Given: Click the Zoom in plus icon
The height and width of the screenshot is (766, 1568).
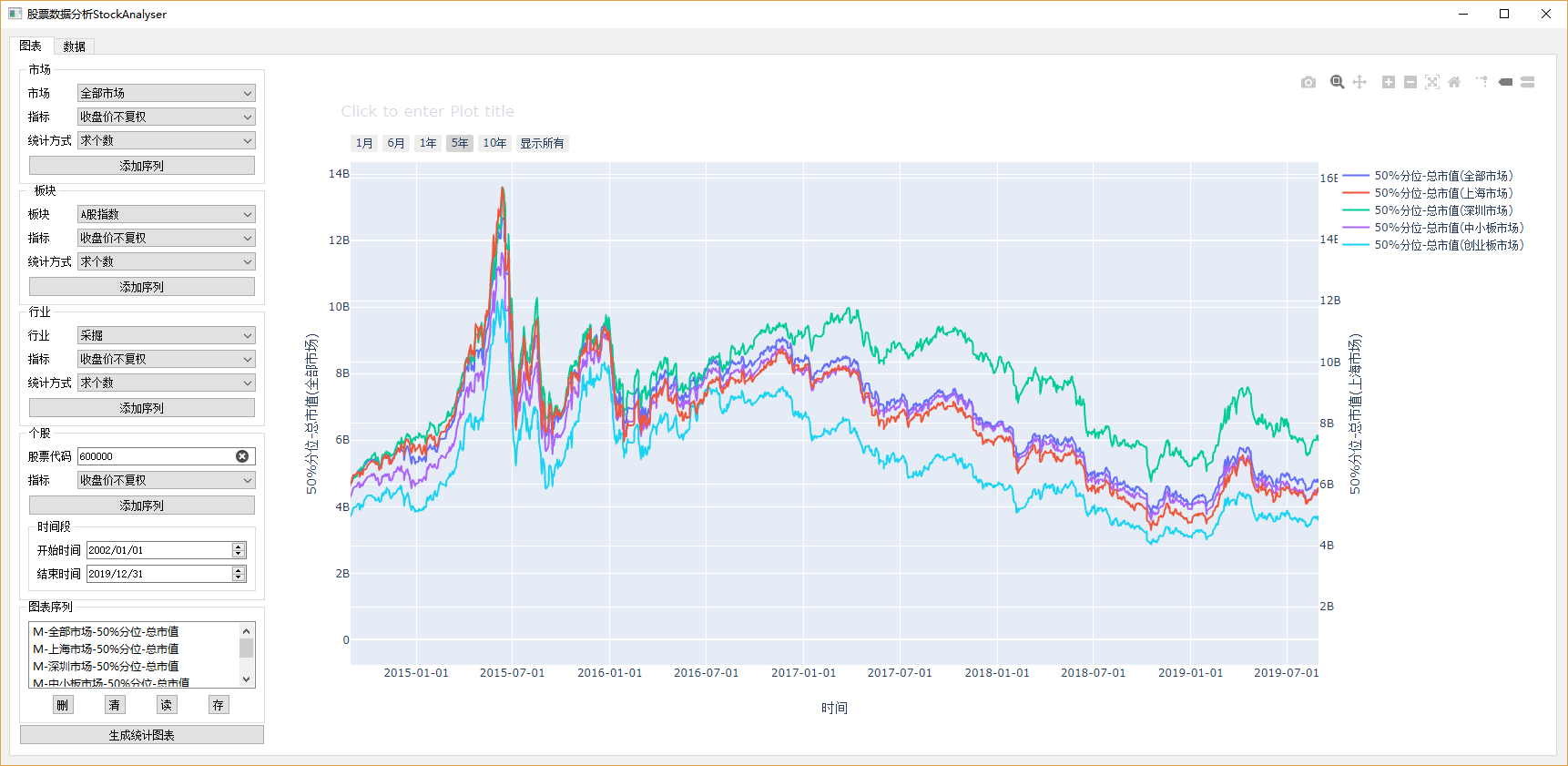Looking at the screenshot, I should point(1389,82).
